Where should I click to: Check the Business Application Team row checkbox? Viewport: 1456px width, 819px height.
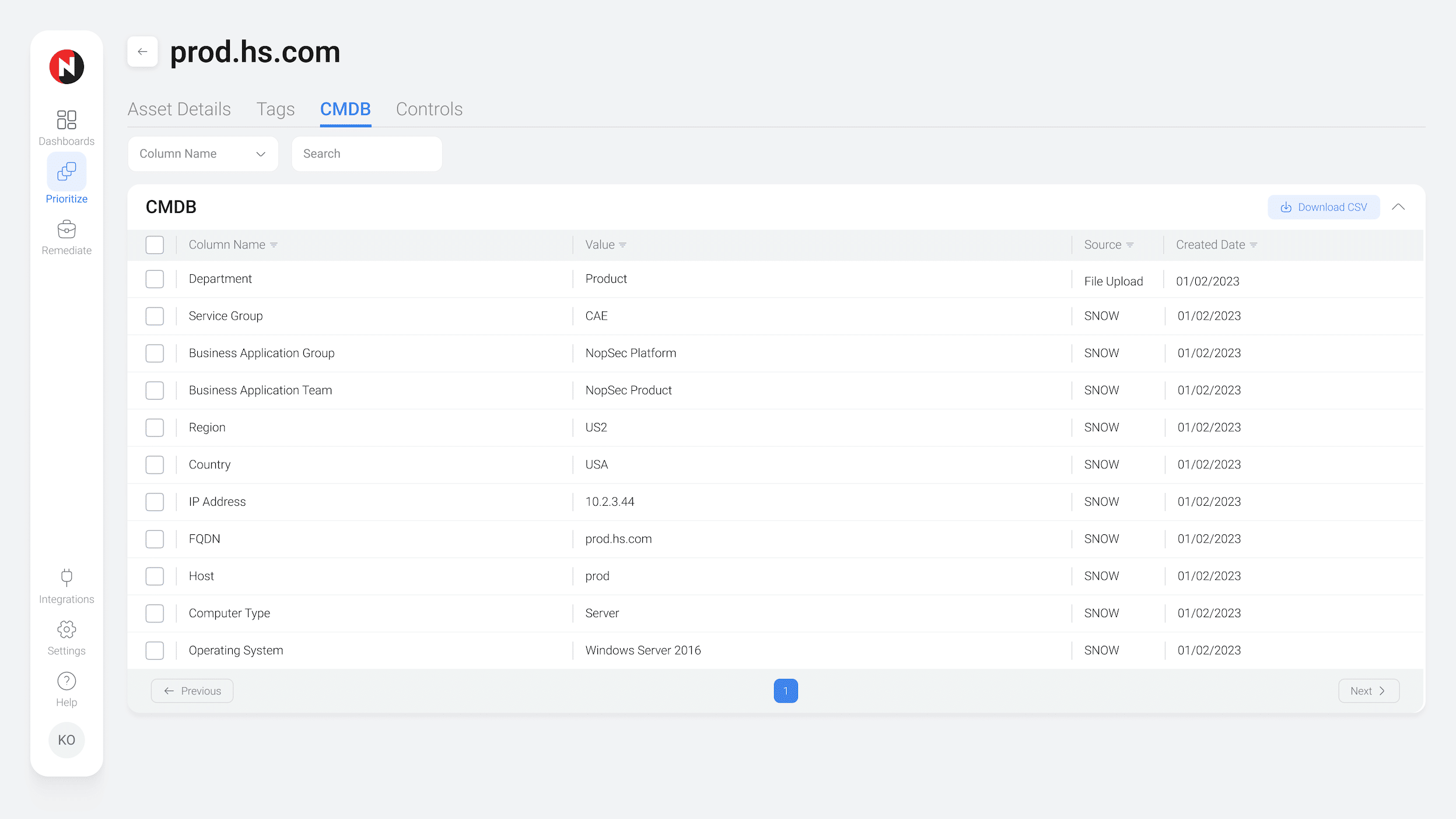(x=155, y=390)
